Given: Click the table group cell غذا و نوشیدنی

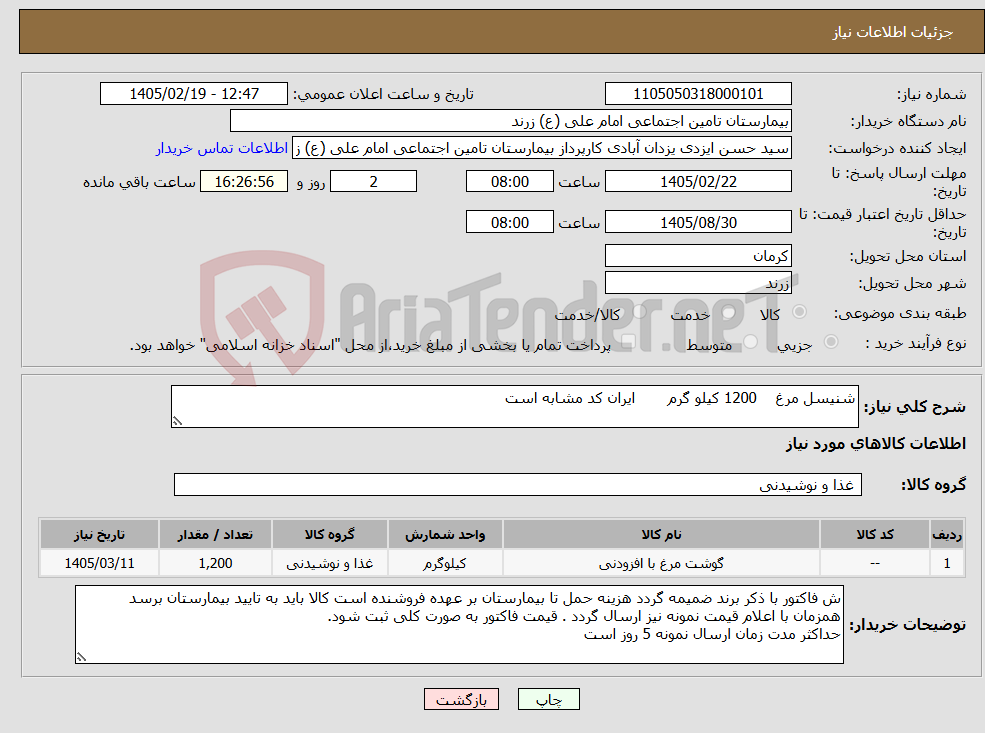Looking at the screenshot, I should (329, 563).
